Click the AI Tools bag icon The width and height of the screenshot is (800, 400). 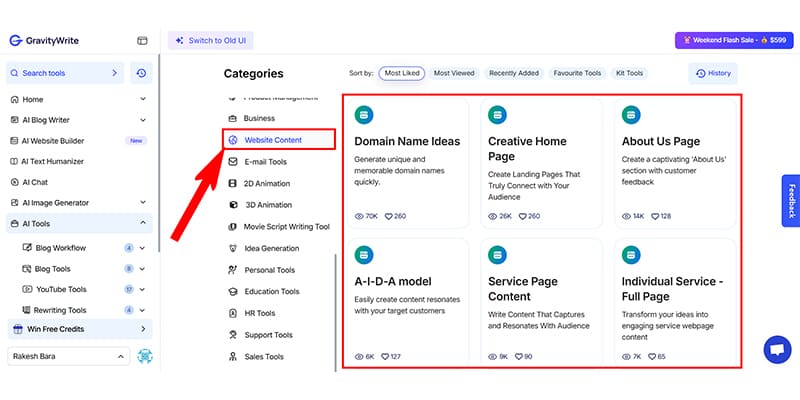tap(14, 223)
